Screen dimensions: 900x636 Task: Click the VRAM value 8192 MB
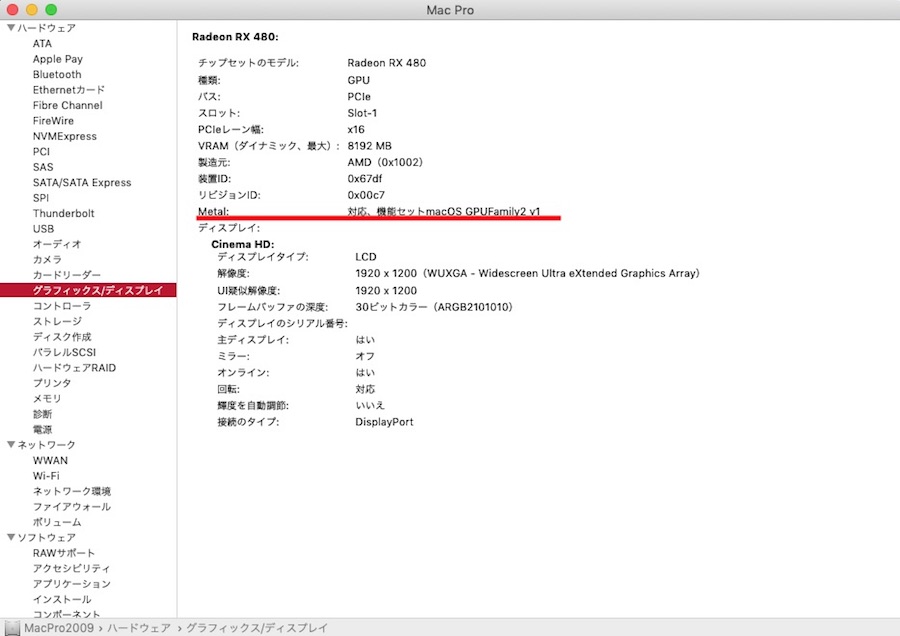[x=370, y=146]
